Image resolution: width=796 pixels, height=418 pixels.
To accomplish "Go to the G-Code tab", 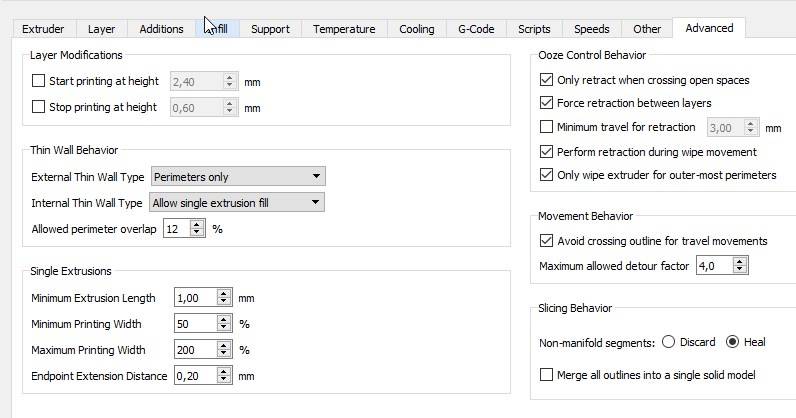I will [x=476, y=29].
